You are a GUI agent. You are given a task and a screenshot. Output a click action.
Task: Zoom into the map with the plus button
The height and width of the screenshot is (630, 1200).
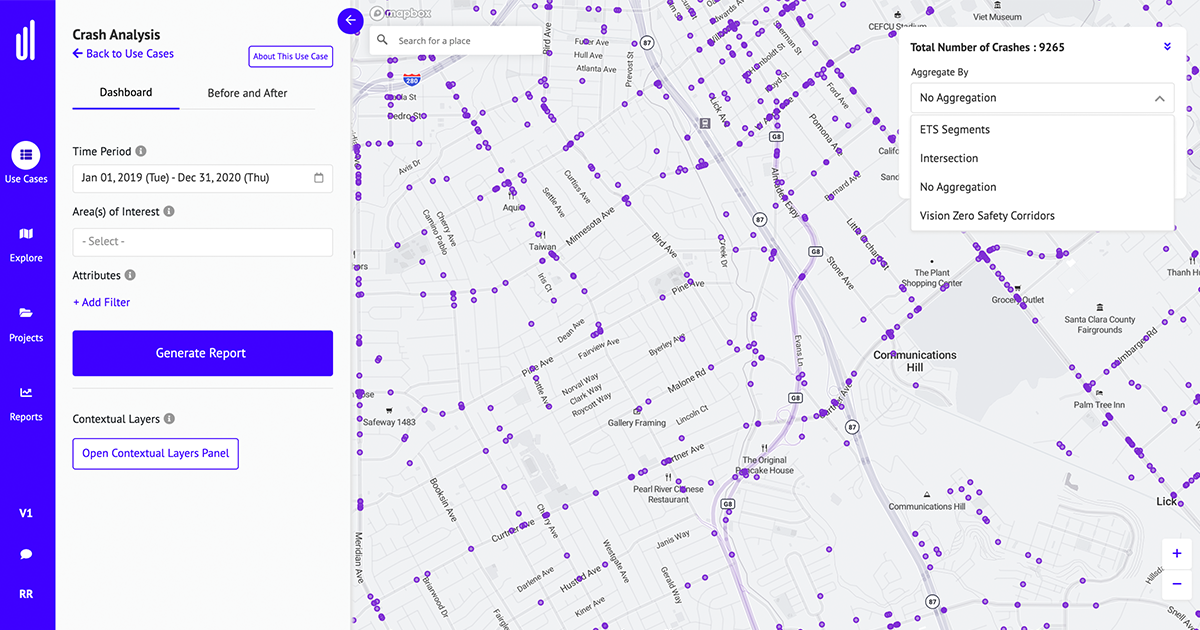(x=1176, y=552)
